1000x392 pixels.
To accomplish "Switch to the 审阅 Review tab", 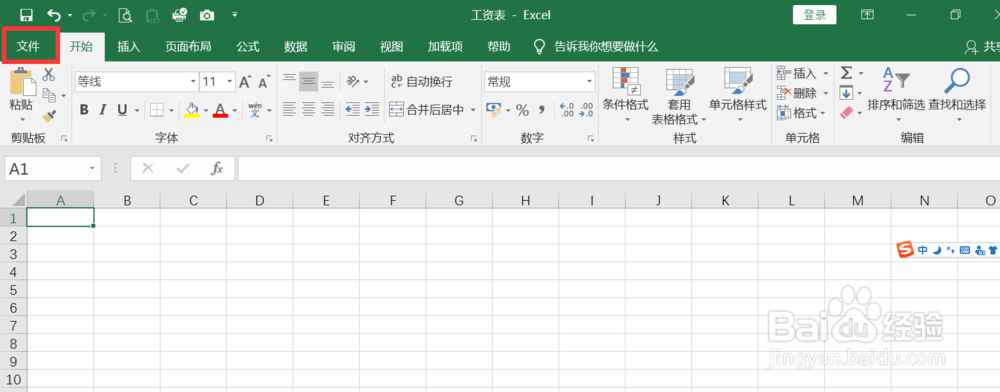I will pos(344,47).
